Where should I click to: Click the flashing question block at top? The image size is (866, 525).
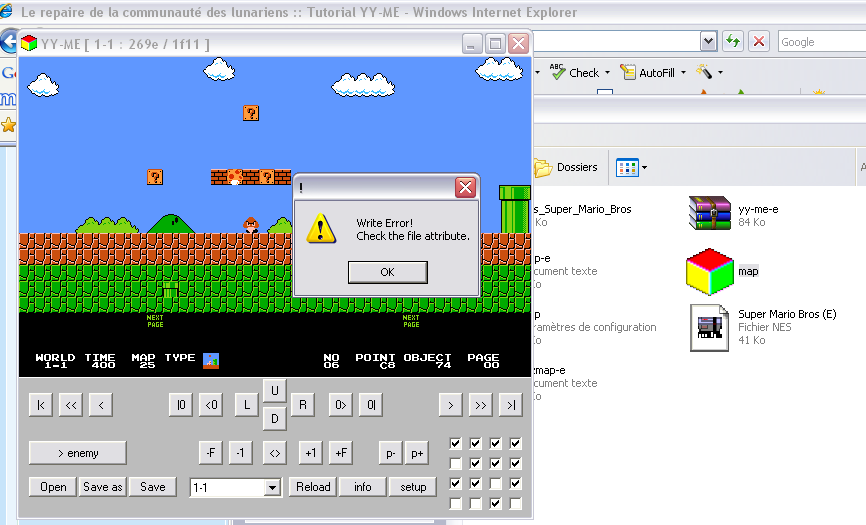(251, 113)
